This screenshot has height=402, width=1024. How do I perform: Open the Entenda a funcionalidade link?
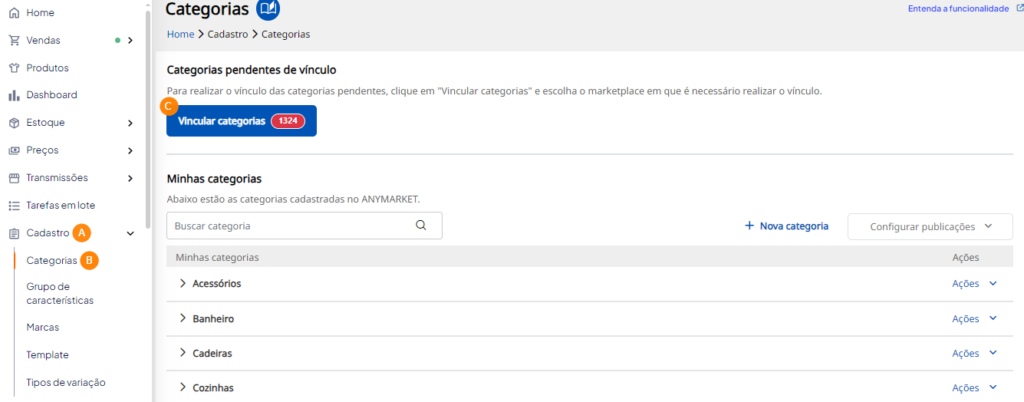click(958, 9)
